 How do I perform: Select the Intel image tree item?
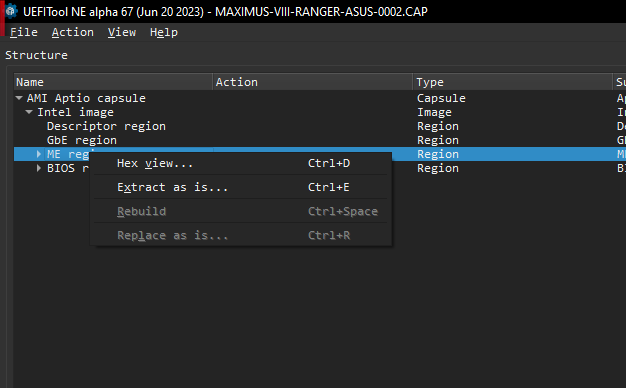point(75,112)
